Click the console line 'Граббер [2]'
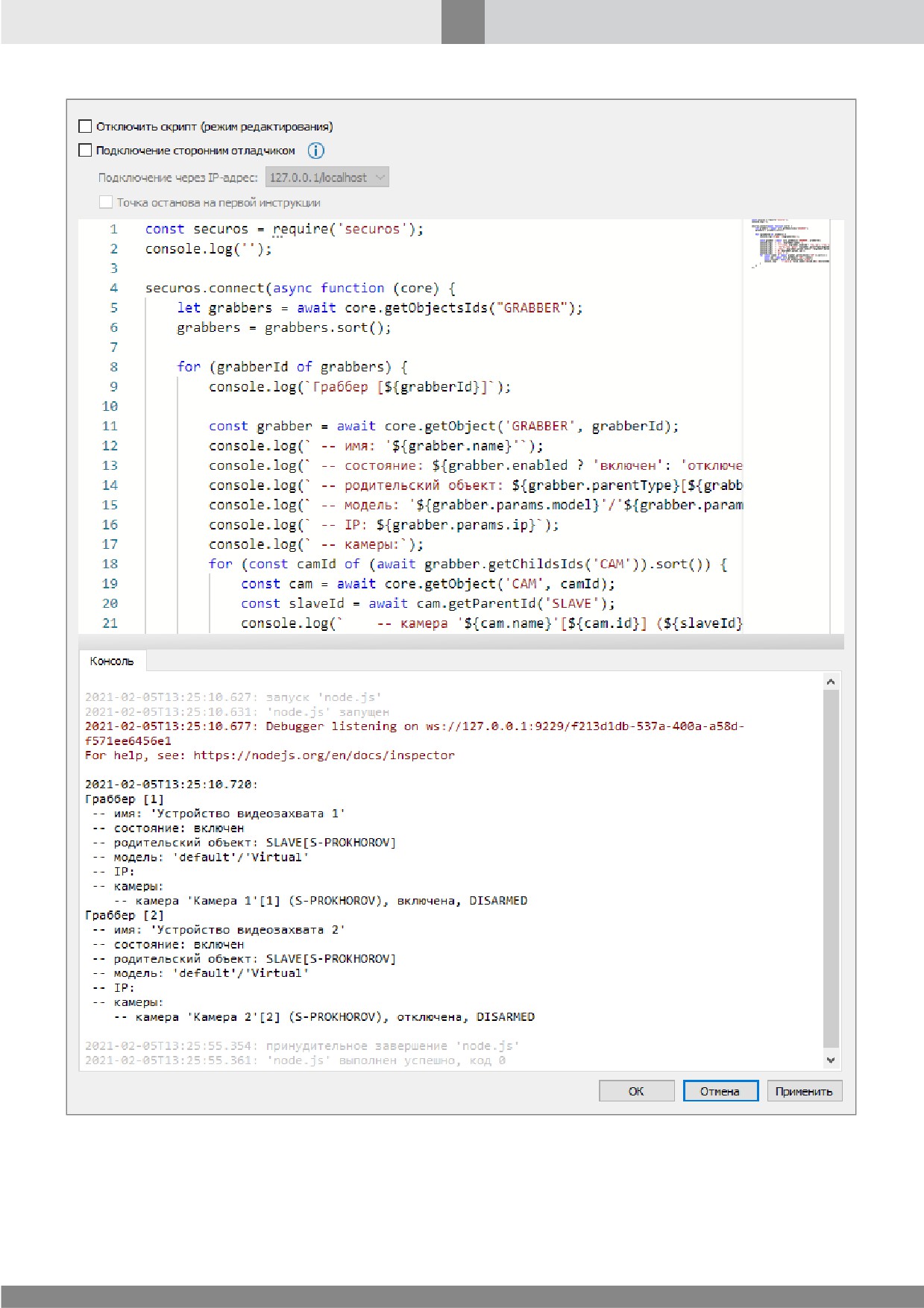Screen dimensions: 924x1308 click(x=125, y=915)
